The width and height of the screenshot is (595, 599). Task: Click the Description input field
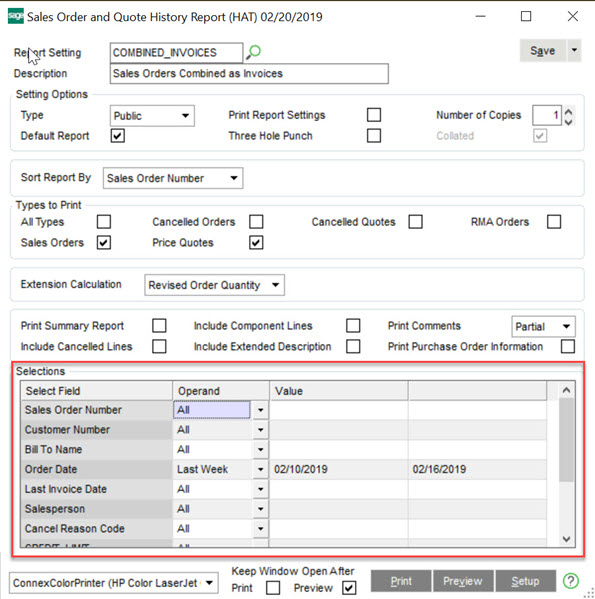249,73
